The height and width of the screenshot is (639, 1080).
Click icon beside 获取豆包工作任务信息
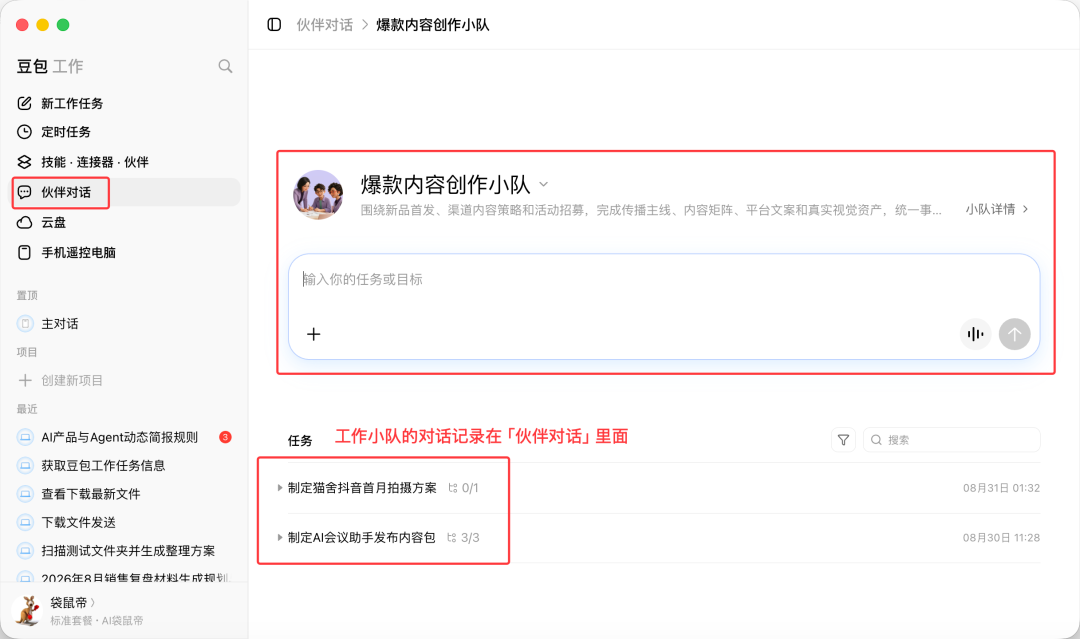(x=25, y=465)
